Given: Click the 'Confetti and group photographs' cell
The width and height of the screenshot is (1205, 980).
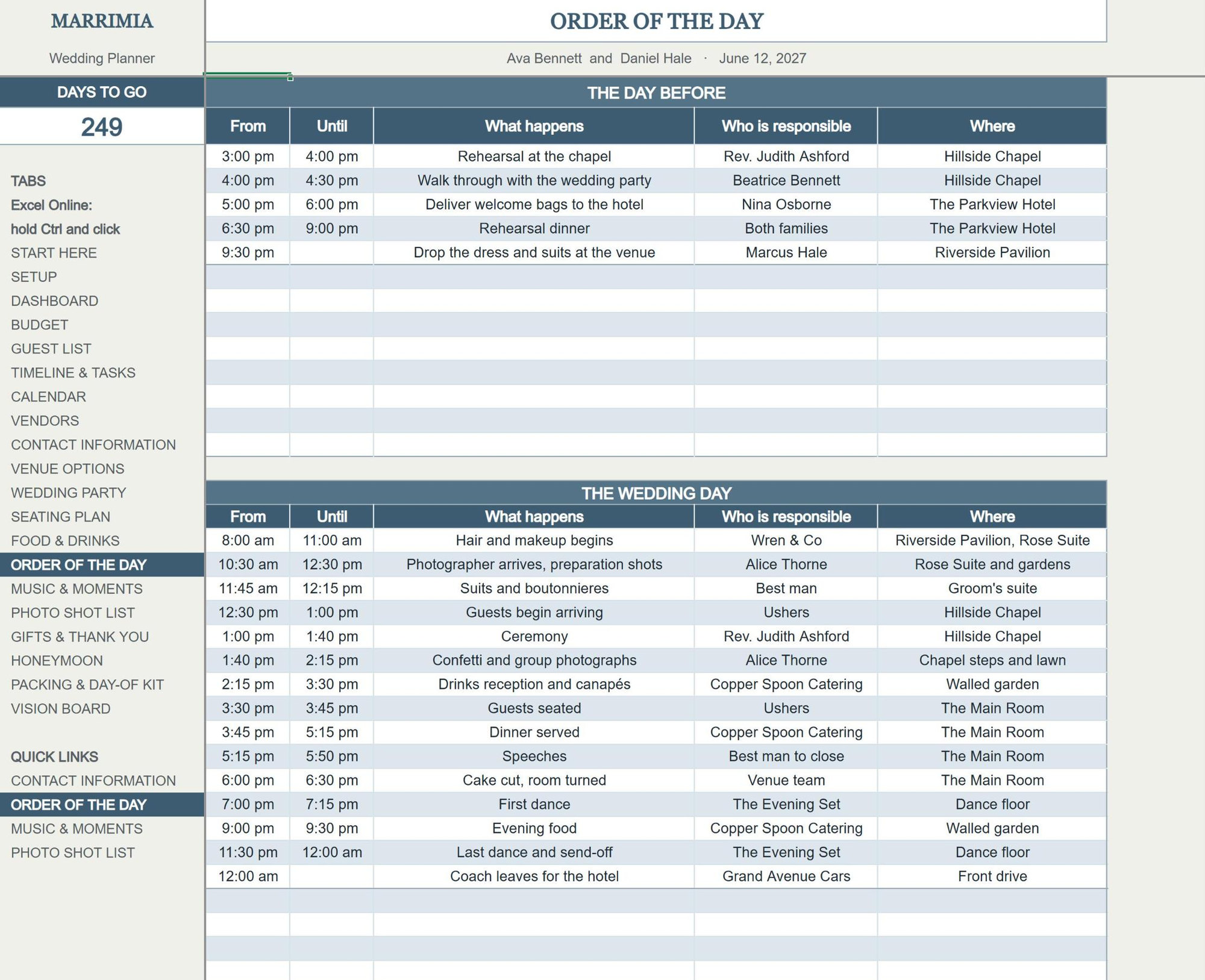Looking at the screenshot, I should tap(534, 661).
